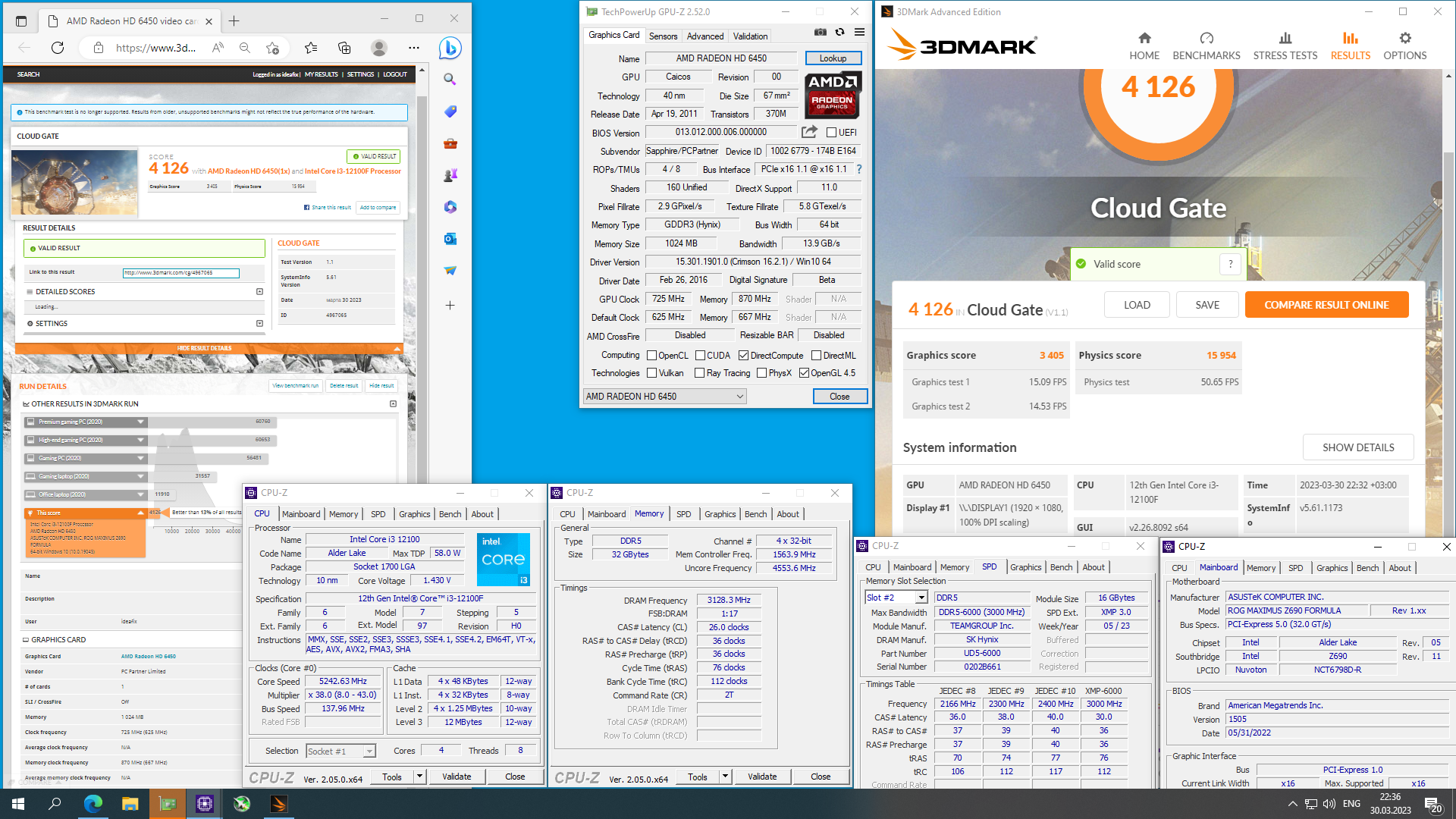
Task: Toggle DirectML checkbox in GPU-Z
Action: point(817,355)
